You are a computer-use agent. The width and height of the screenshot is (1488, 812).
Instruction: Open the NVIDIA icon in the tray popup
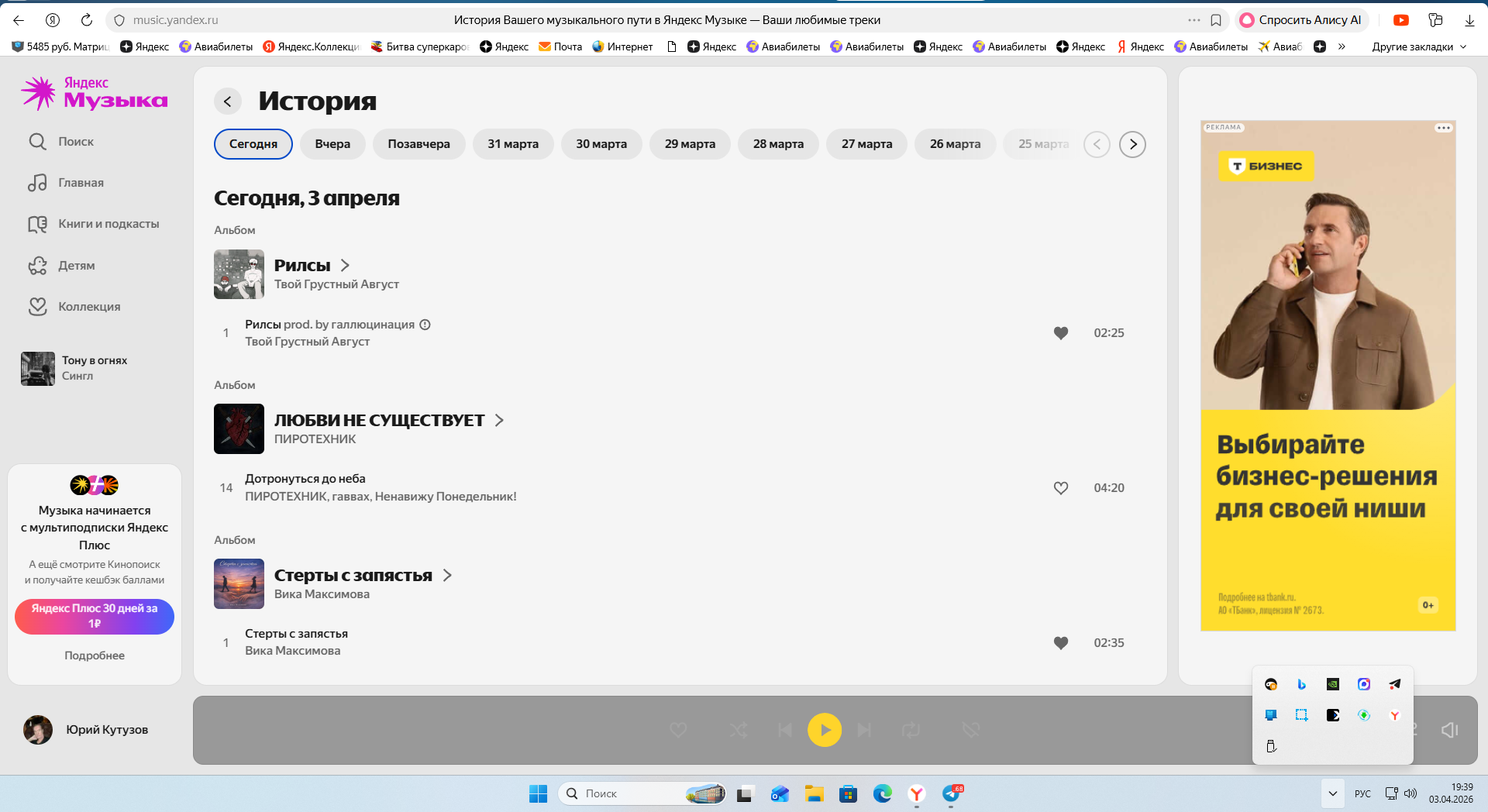[x=1333, y=684]
